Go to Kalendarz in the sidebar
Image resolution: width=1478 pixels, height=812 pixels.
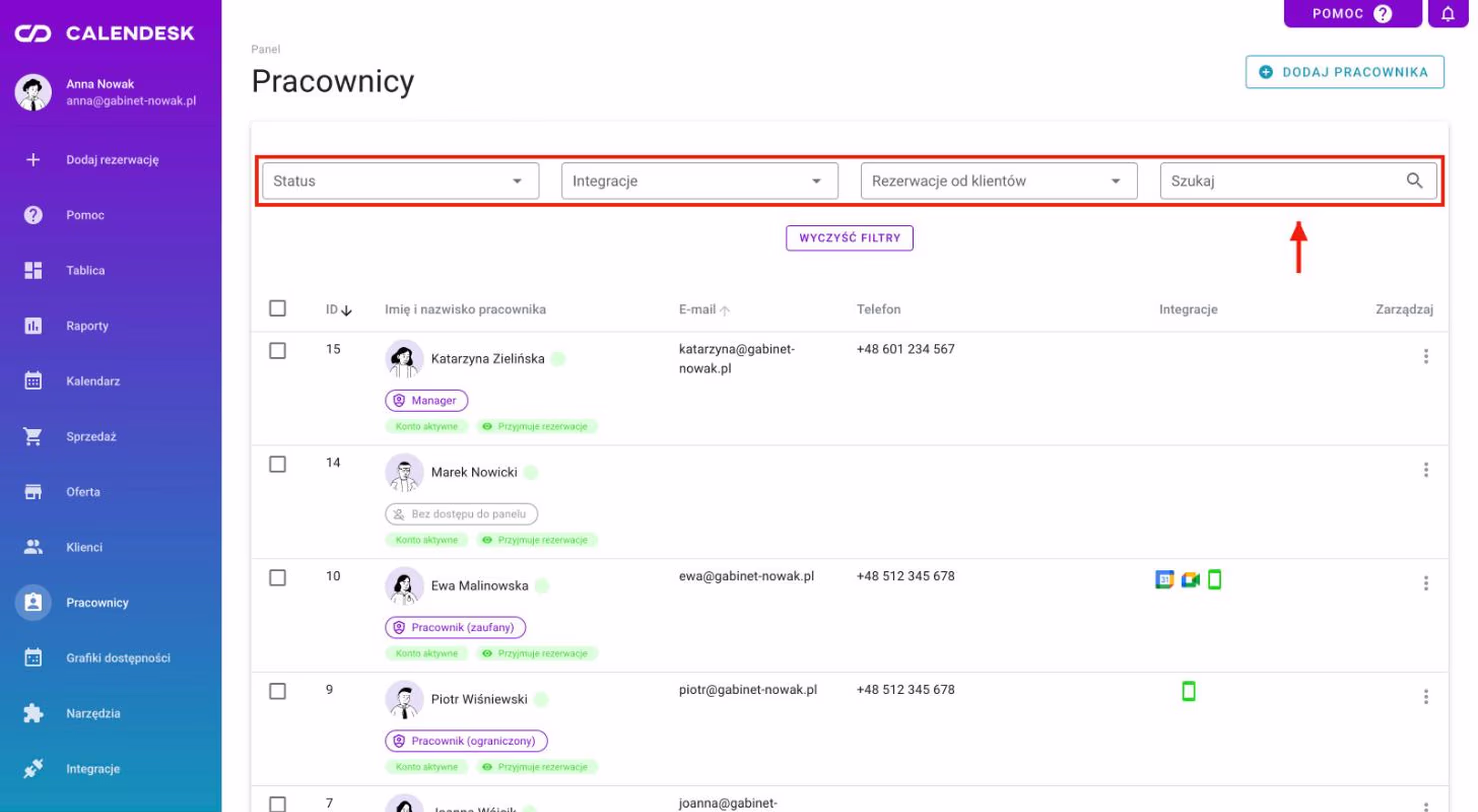tap(111, 381)
